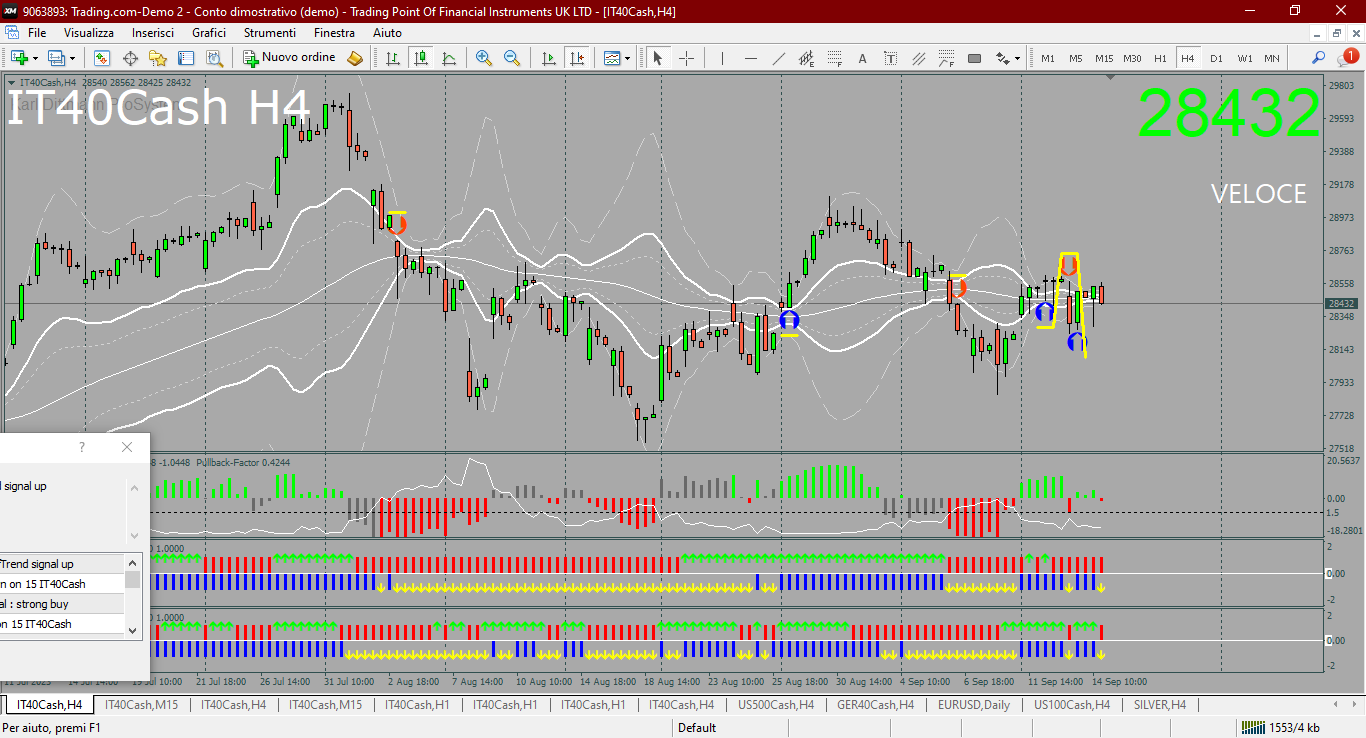Open the indicators list icon
This screenshot has height=738, width=1366.
pos(612,58)
